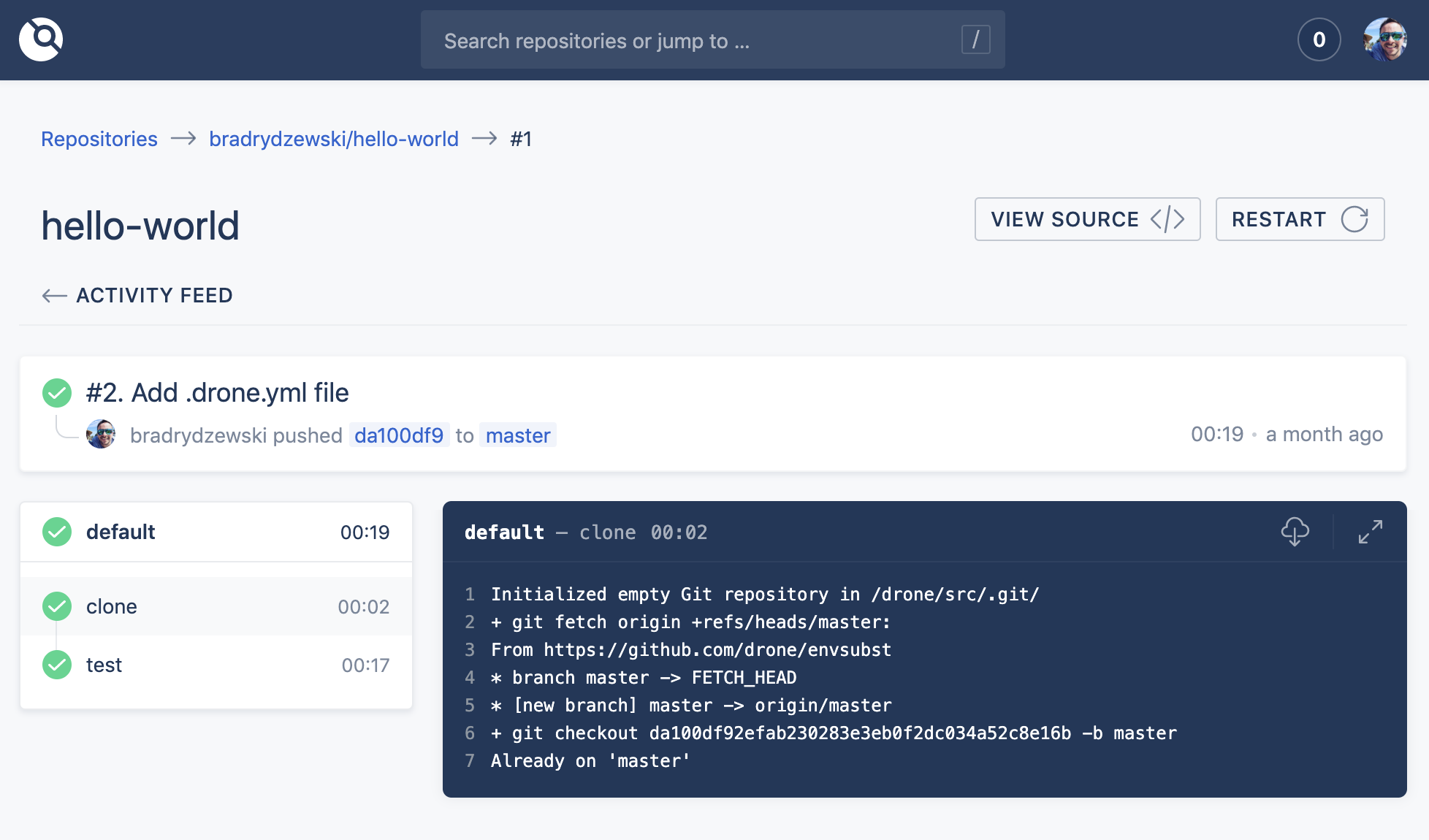Click the RESTART refresh icon
This screenshot has width=1429, height=840.
pos(1354,219)
